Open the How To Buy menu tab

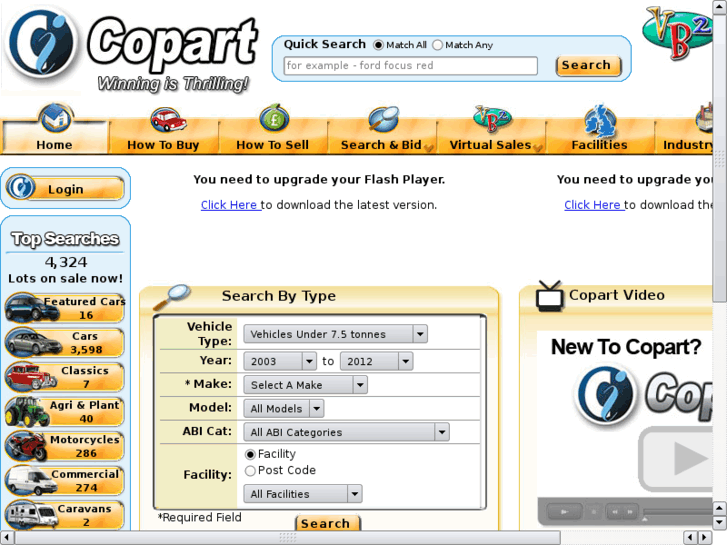click(163, 137)
